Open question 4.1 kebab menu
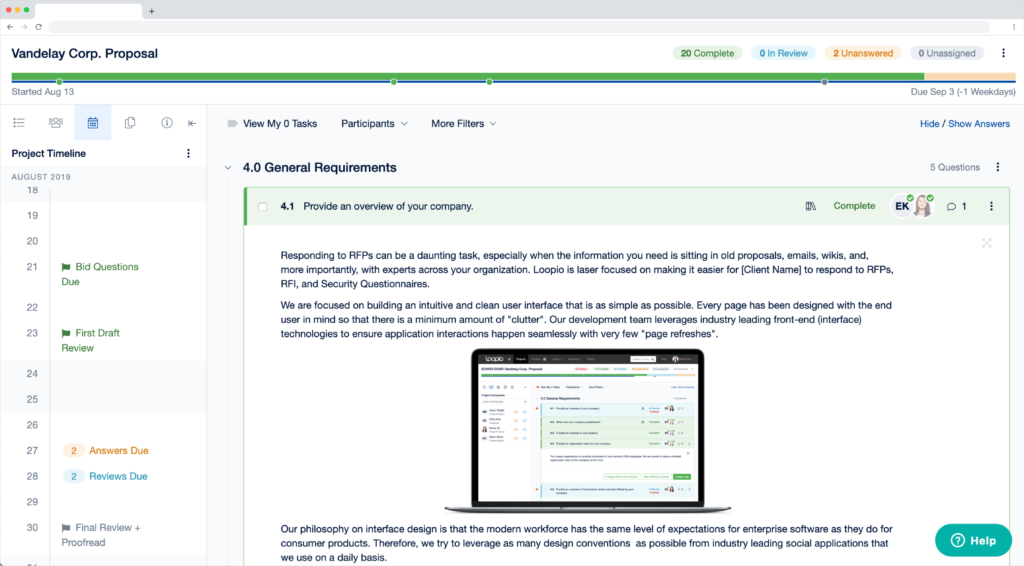This screenshot has height=566, width=1024. 991,206
